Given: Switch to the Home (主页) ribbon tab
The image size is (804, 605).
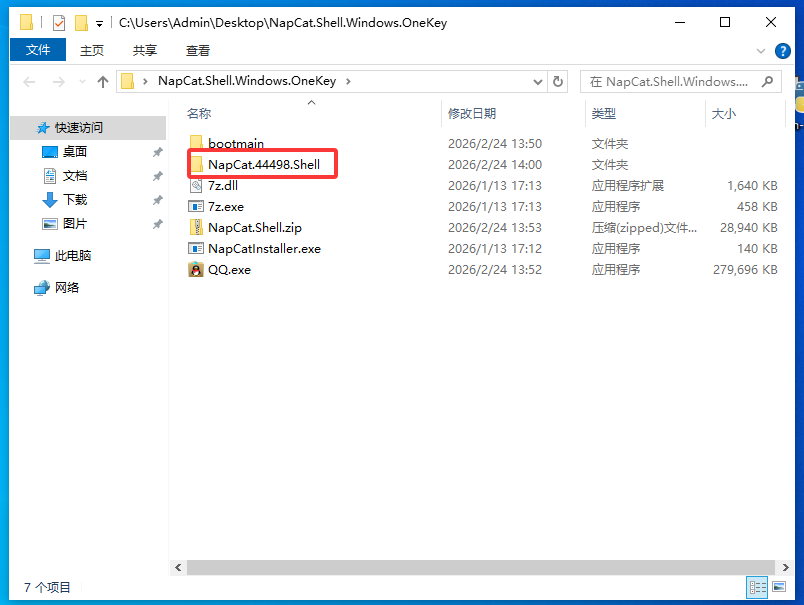Looking at the screenshot, I should click(x=92, y=50).
